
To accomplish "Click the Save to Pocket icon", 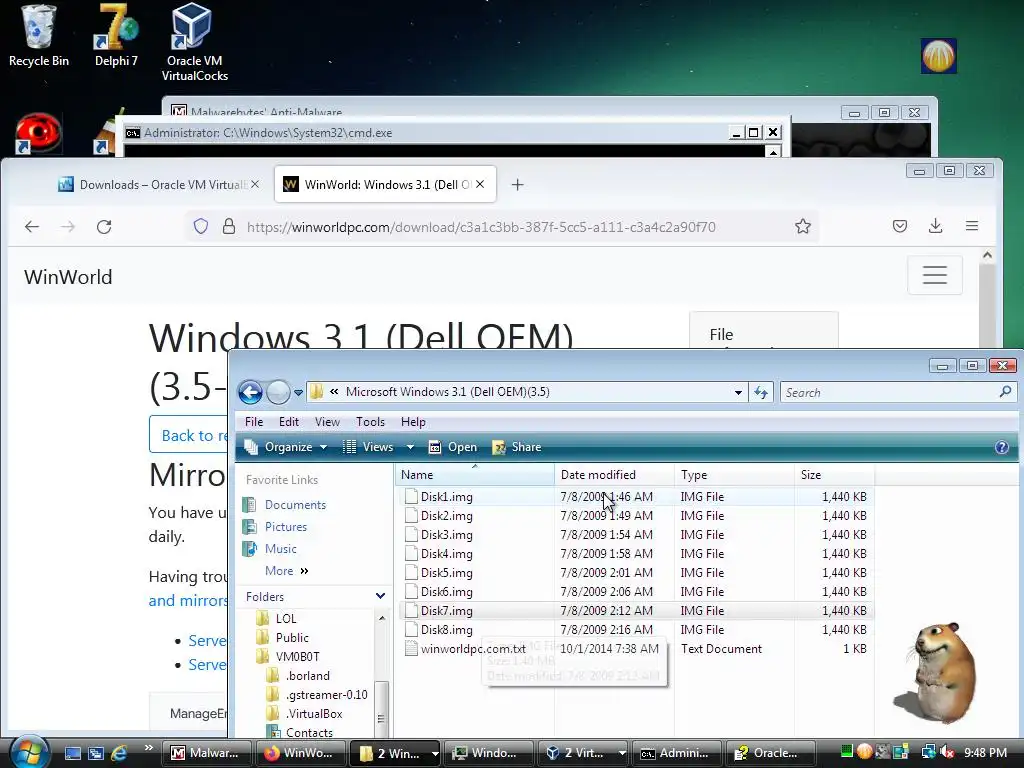I will tap(900, 226).
